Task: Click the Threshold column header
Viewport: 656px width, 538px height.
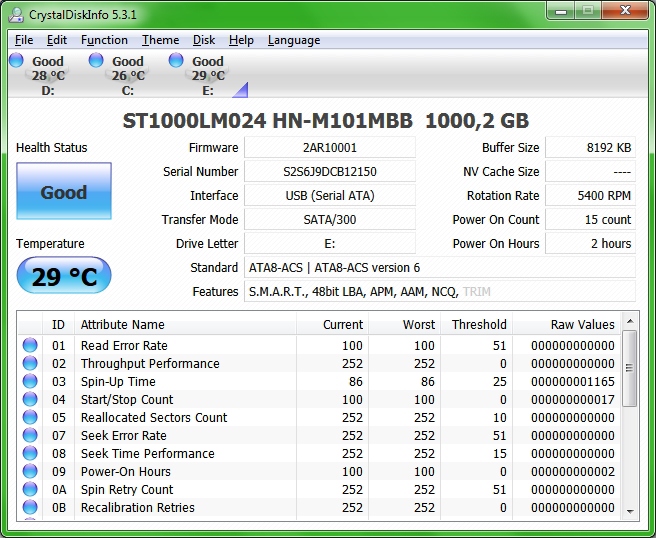Action: [477, 324]
